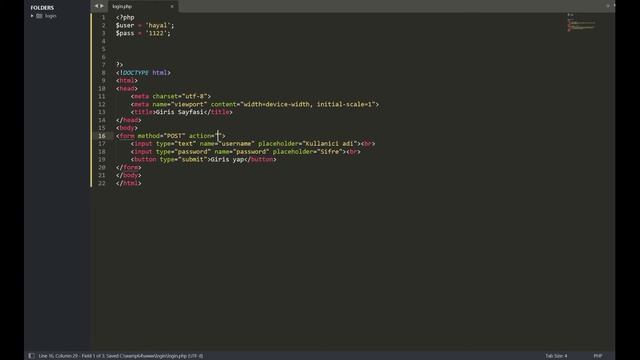
Task: Switch to the login.php tab
Action: point(143,7)
